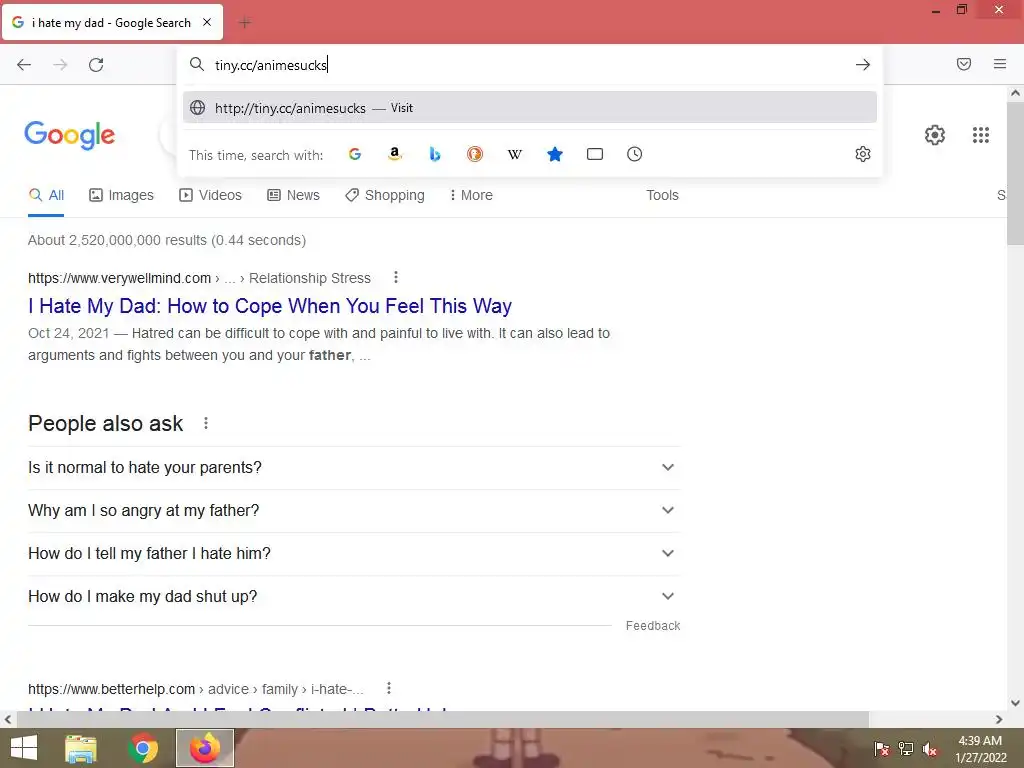Click the vertical scrollbar thumb
Image resolution: width=1024 pixels, height=768 pixels.
1016,174
